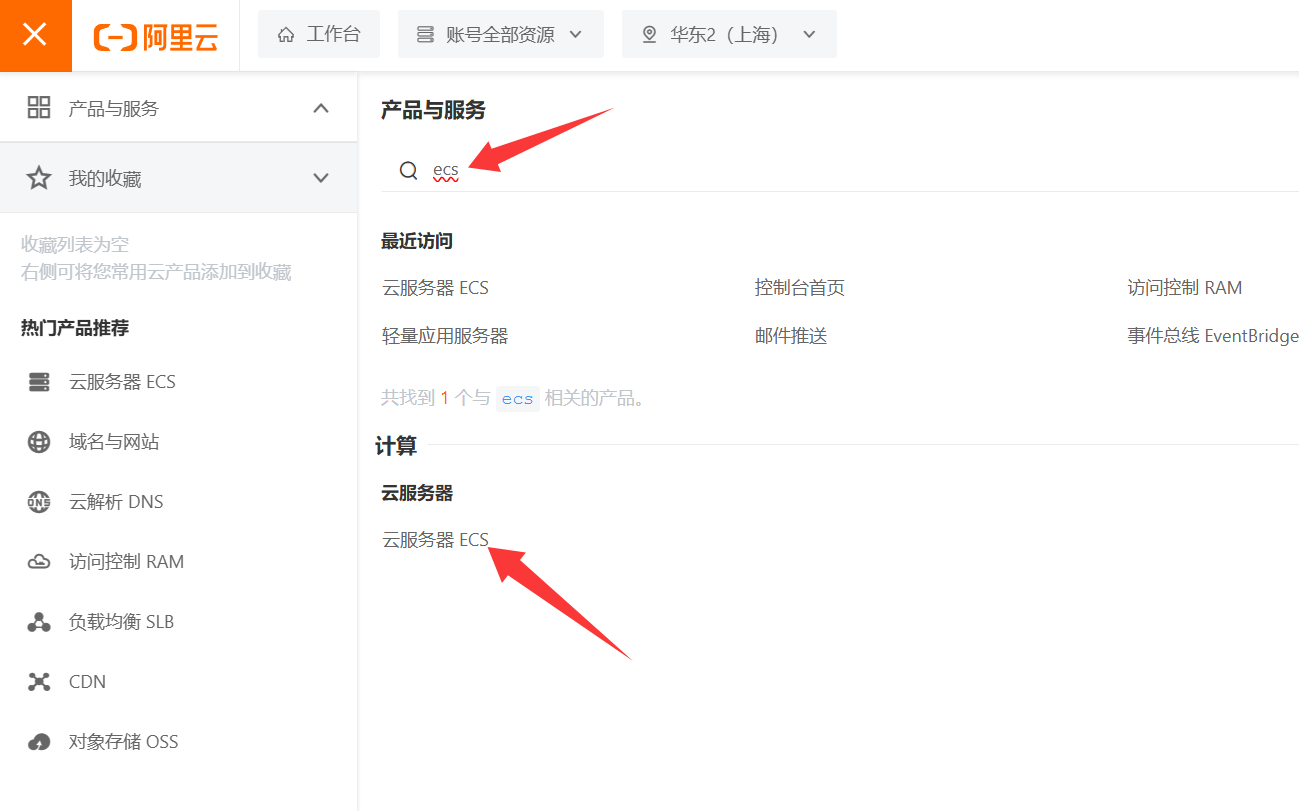Open 云服务器 ECS under 计算 search results
This screenshot has height=811, width=1299.
click(x=435, y=540)
